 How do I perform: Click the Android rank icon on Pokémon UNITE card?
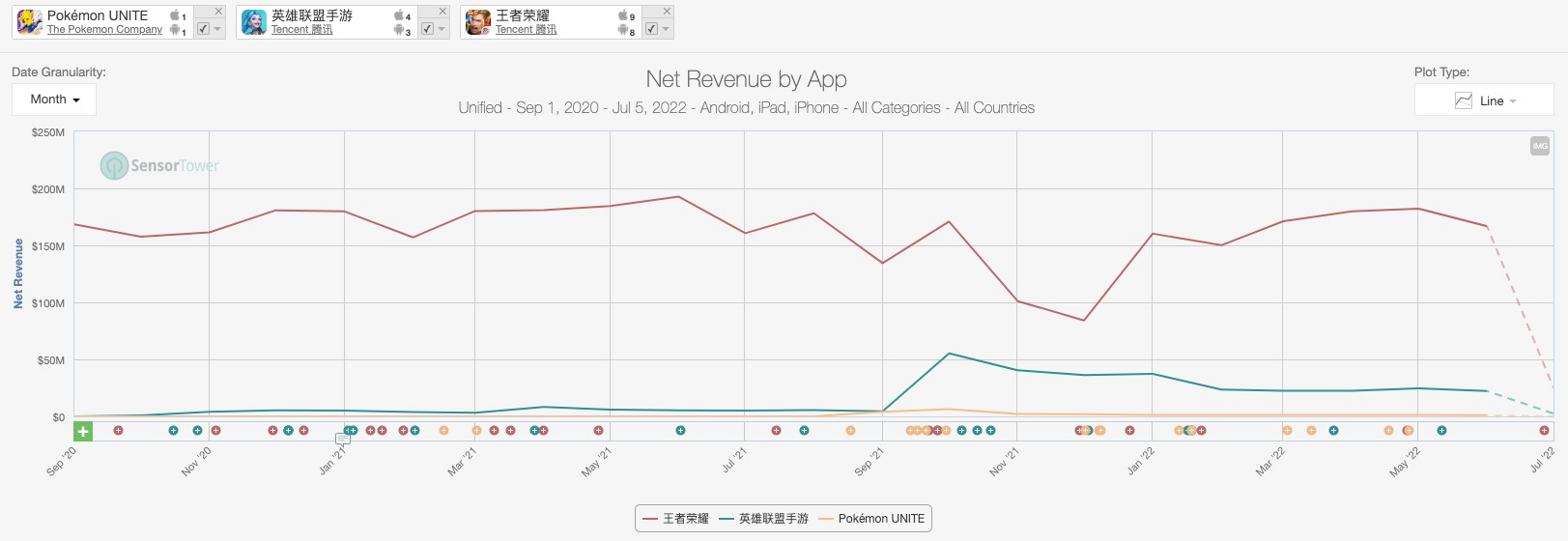[x=175, y=30]
